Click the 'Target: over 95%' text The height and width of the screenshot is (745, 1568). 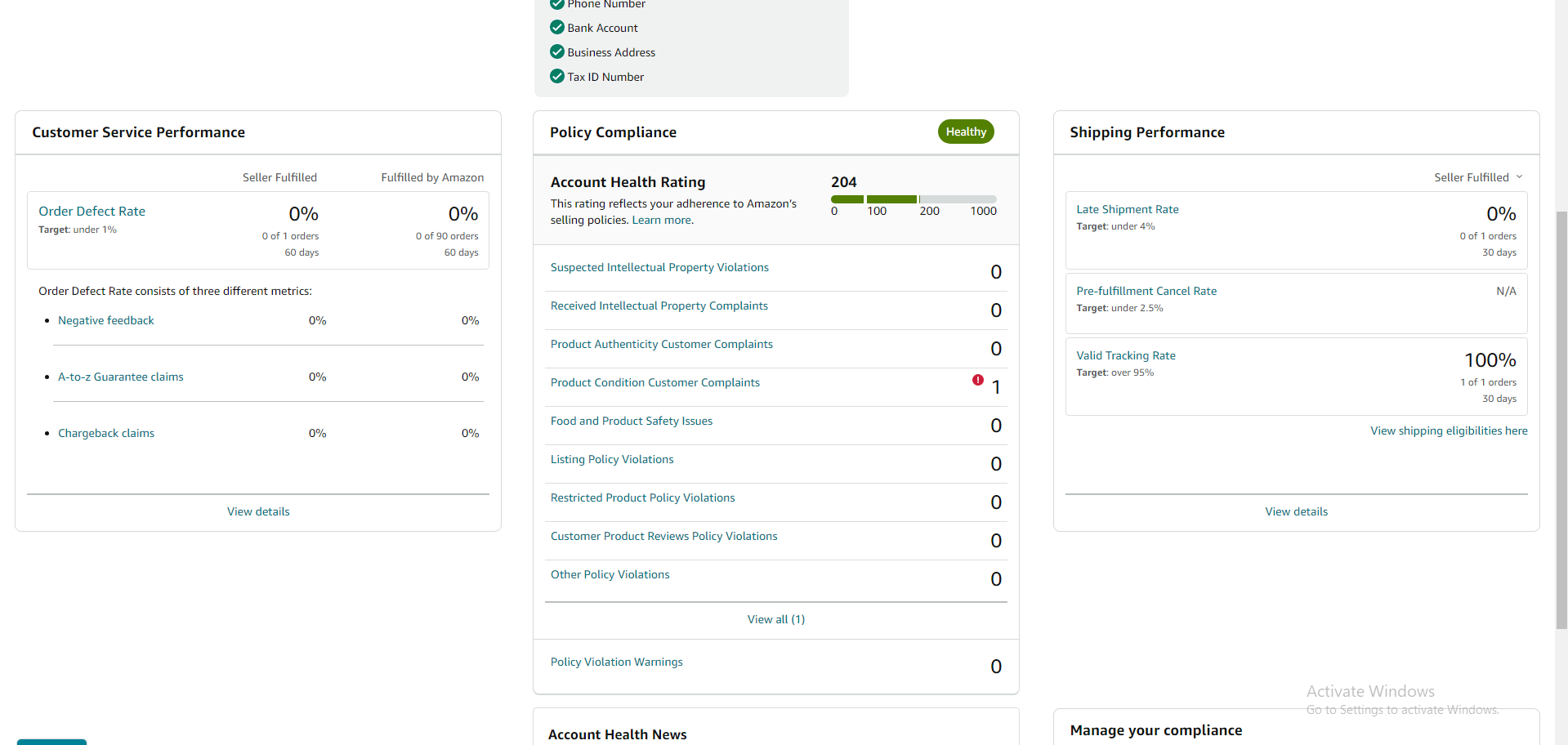coord(1115,372)
